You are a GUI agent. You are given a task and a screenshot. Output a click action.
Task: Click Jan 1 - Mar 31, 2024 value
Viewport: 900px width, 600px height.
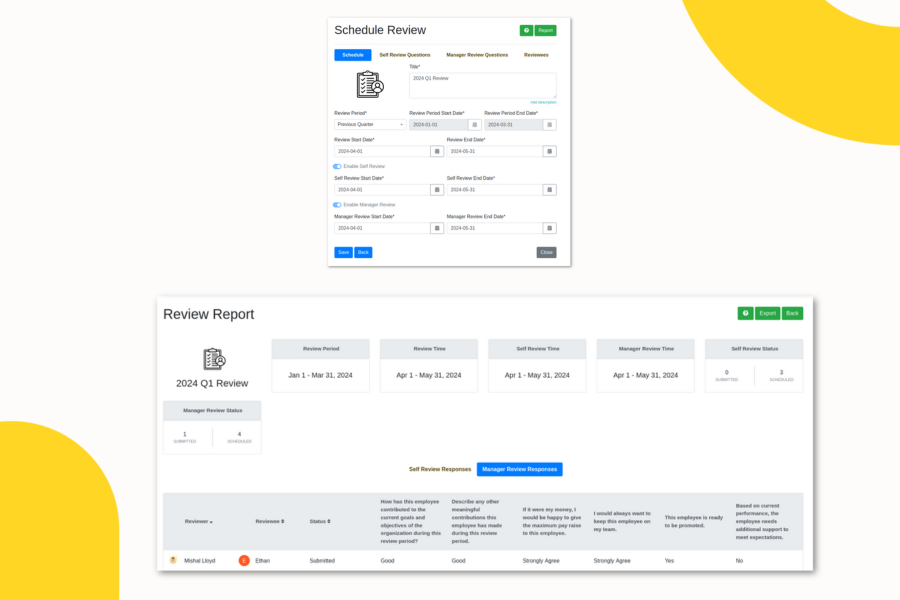[320, 376]
